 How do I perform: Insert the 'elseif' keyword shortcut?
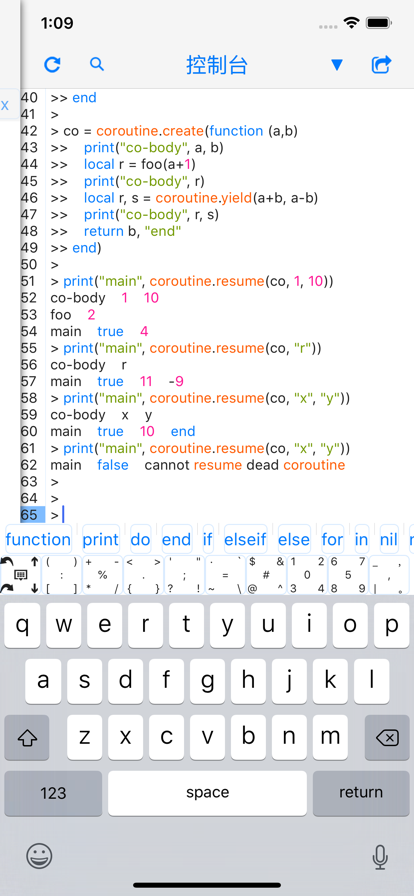(x=245, y=539)
